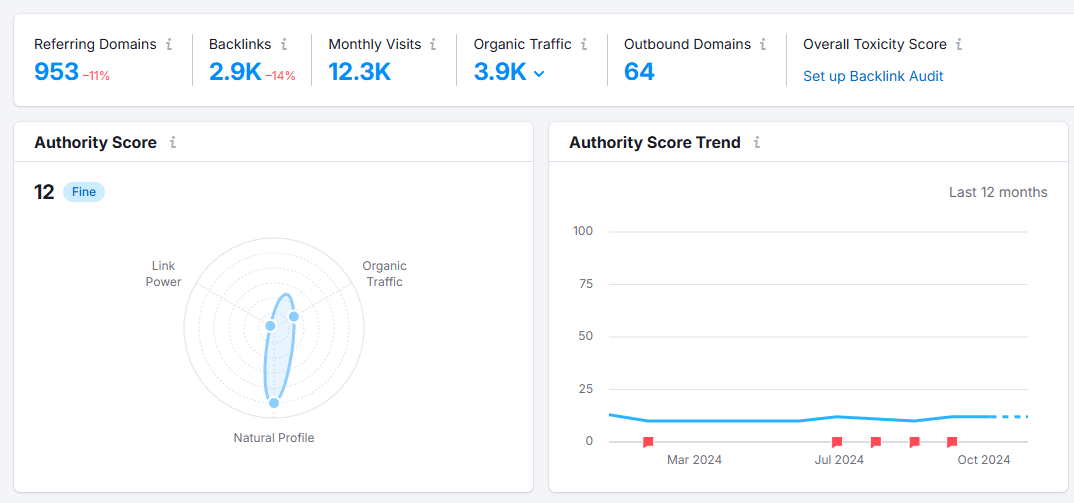The width and height of the screenshot is (1074, 503).
Task: Click the Jul 2024 axis label
Action: coord(839,460)
